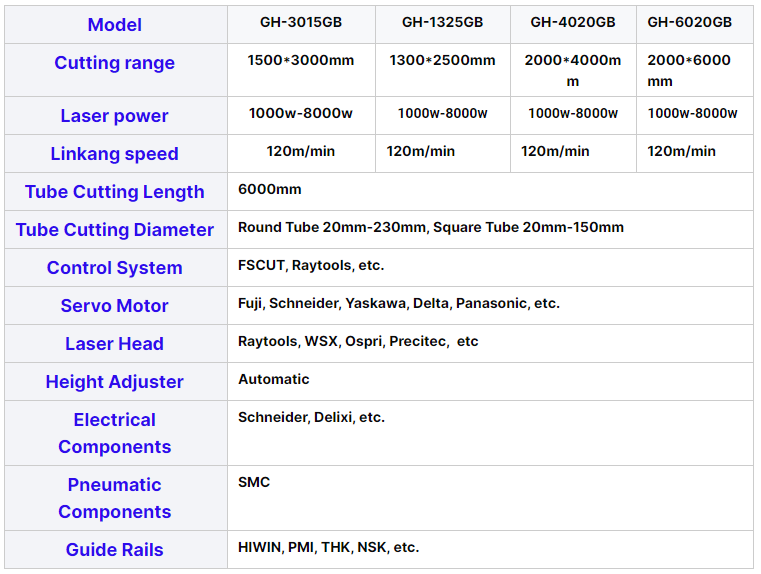This screenshot has width=761, height=574.
Task: Click the Raytools, WSX, Ospri, Precitec value
Action: click(x=358, y=341)
